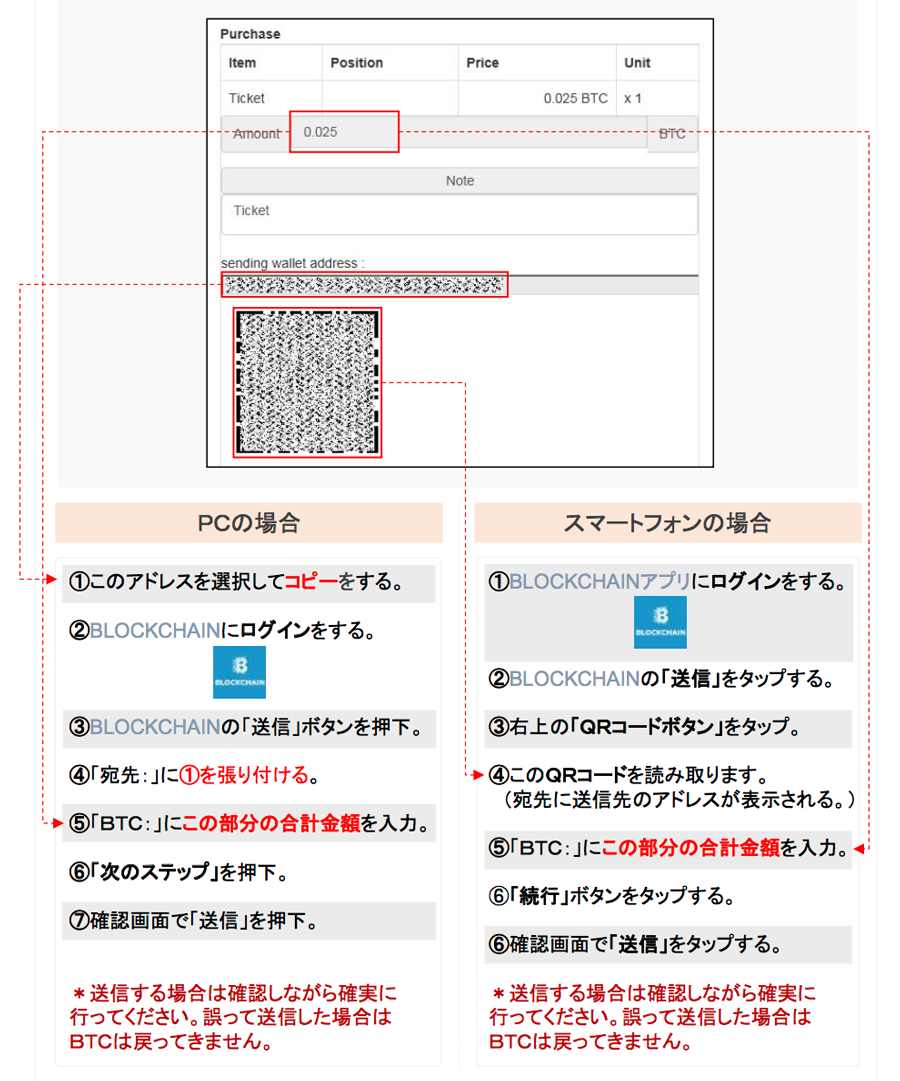Screen dimensions: 900x1081
Task: Click the red warning note under smartphone column
Action: (x=652, y=1017)
